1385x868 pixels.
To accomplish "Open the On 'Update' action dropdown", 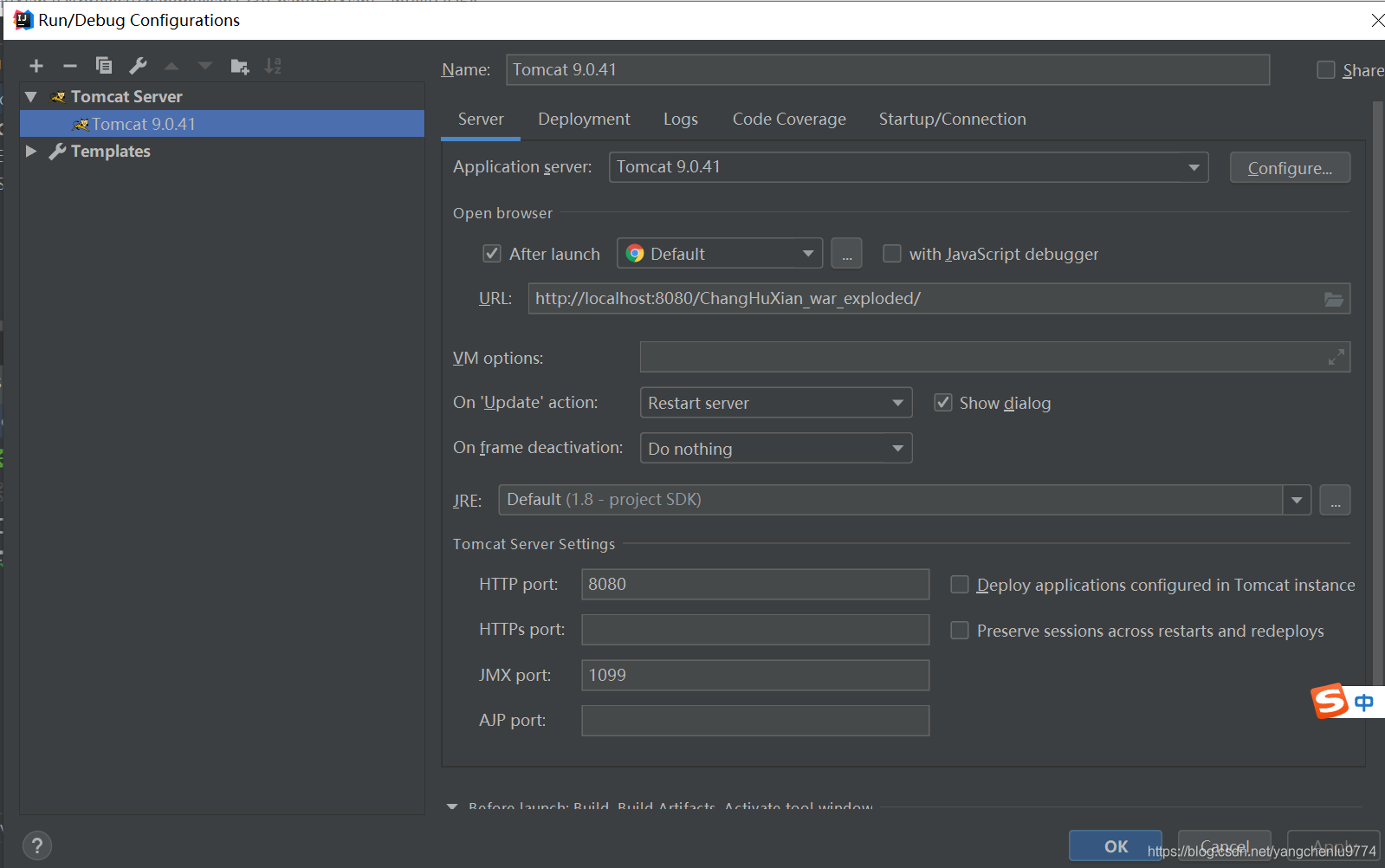I will (x=776, y=403).
